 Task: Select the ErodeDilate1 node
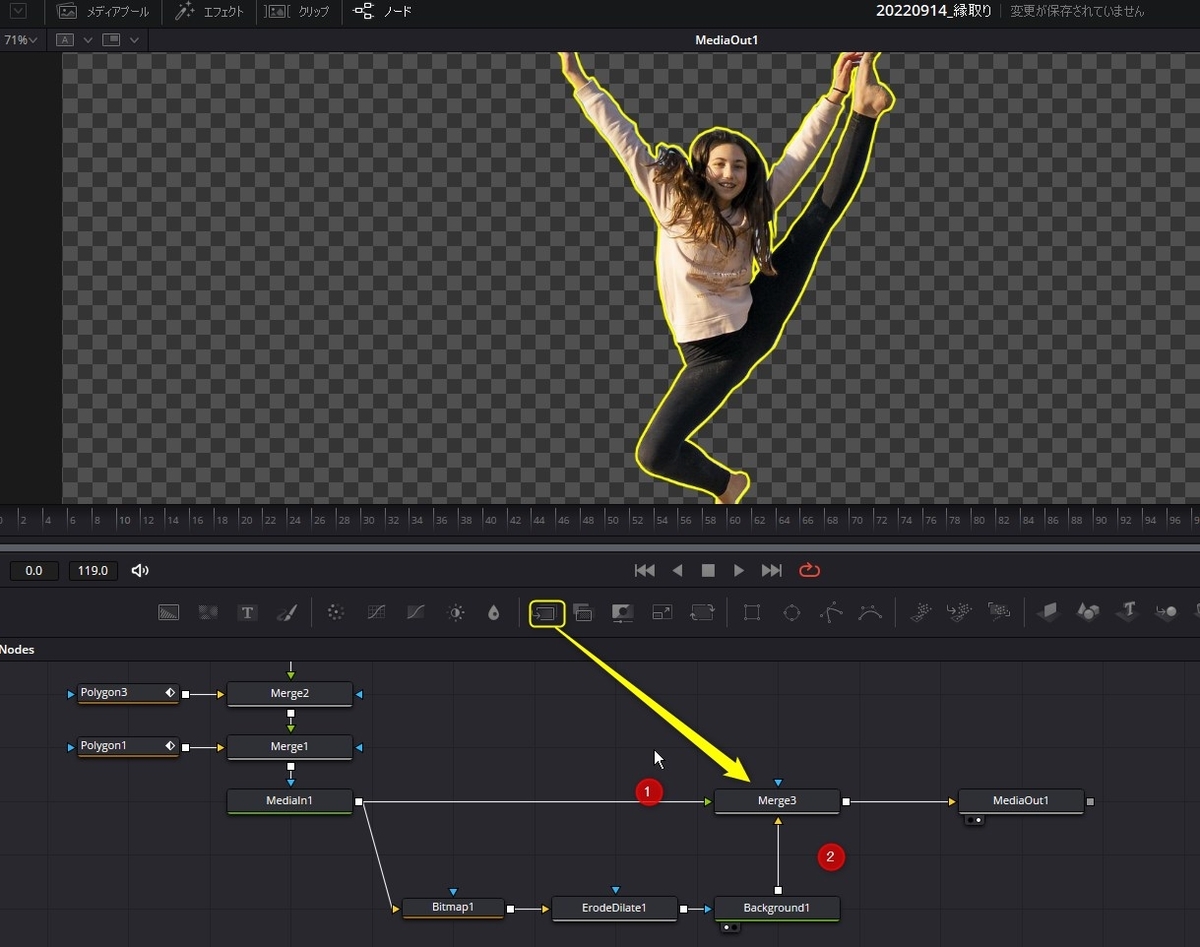(615, 908)
